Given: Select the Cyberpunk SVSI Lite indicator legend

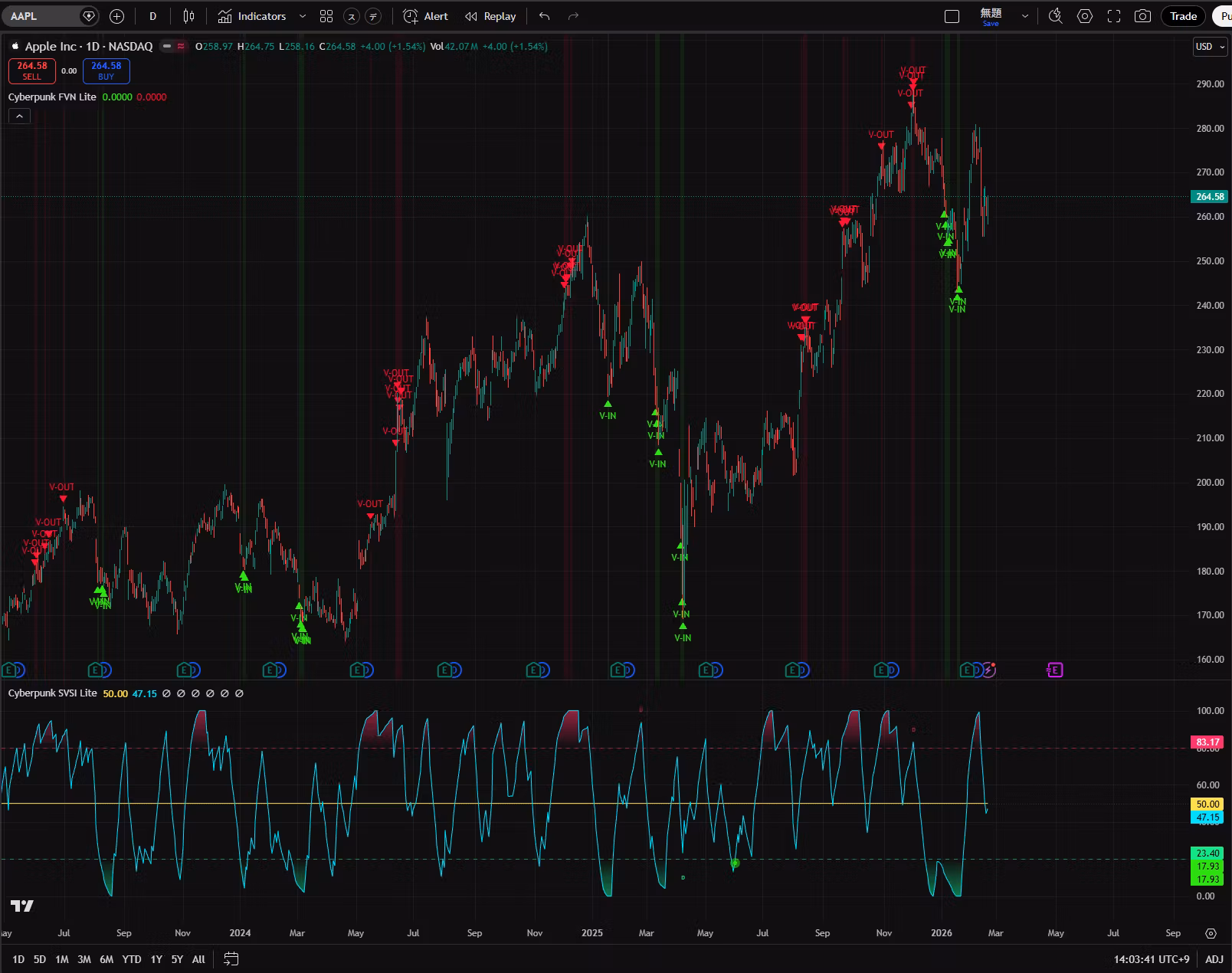Looking at the screenshot, I should 52,693.
